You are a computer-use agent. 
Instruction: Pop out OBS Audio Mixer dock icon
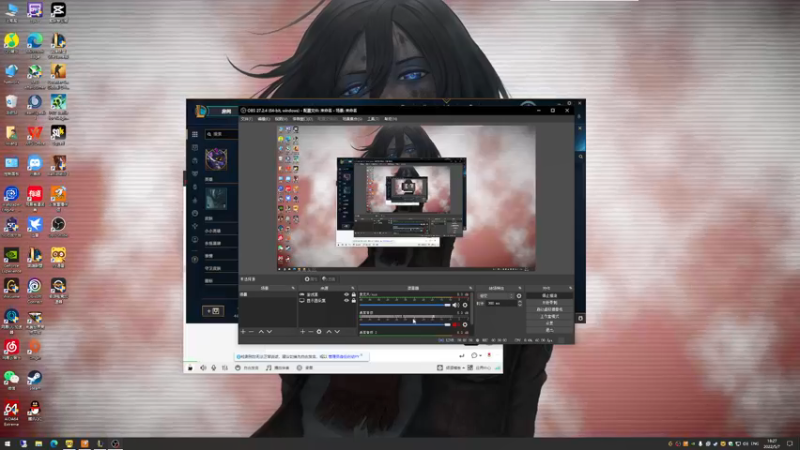point(470,288)
